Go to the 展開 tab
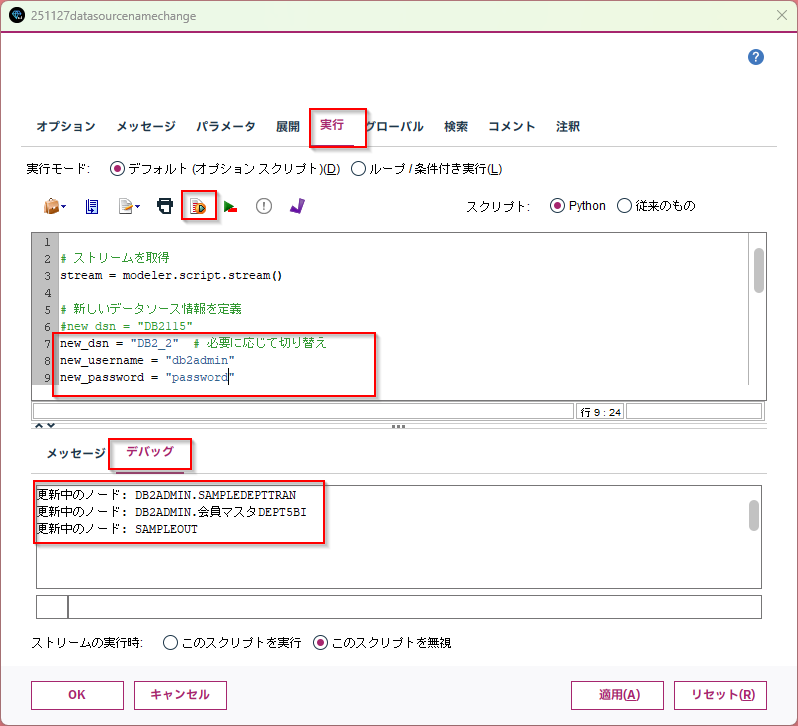 pyautogui.click(x=288, y=126)
